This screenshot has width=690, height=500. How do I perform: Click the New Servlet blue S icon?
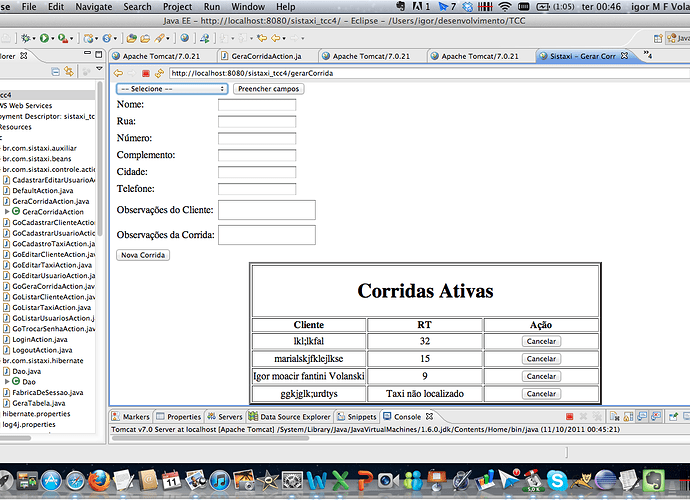107,38
